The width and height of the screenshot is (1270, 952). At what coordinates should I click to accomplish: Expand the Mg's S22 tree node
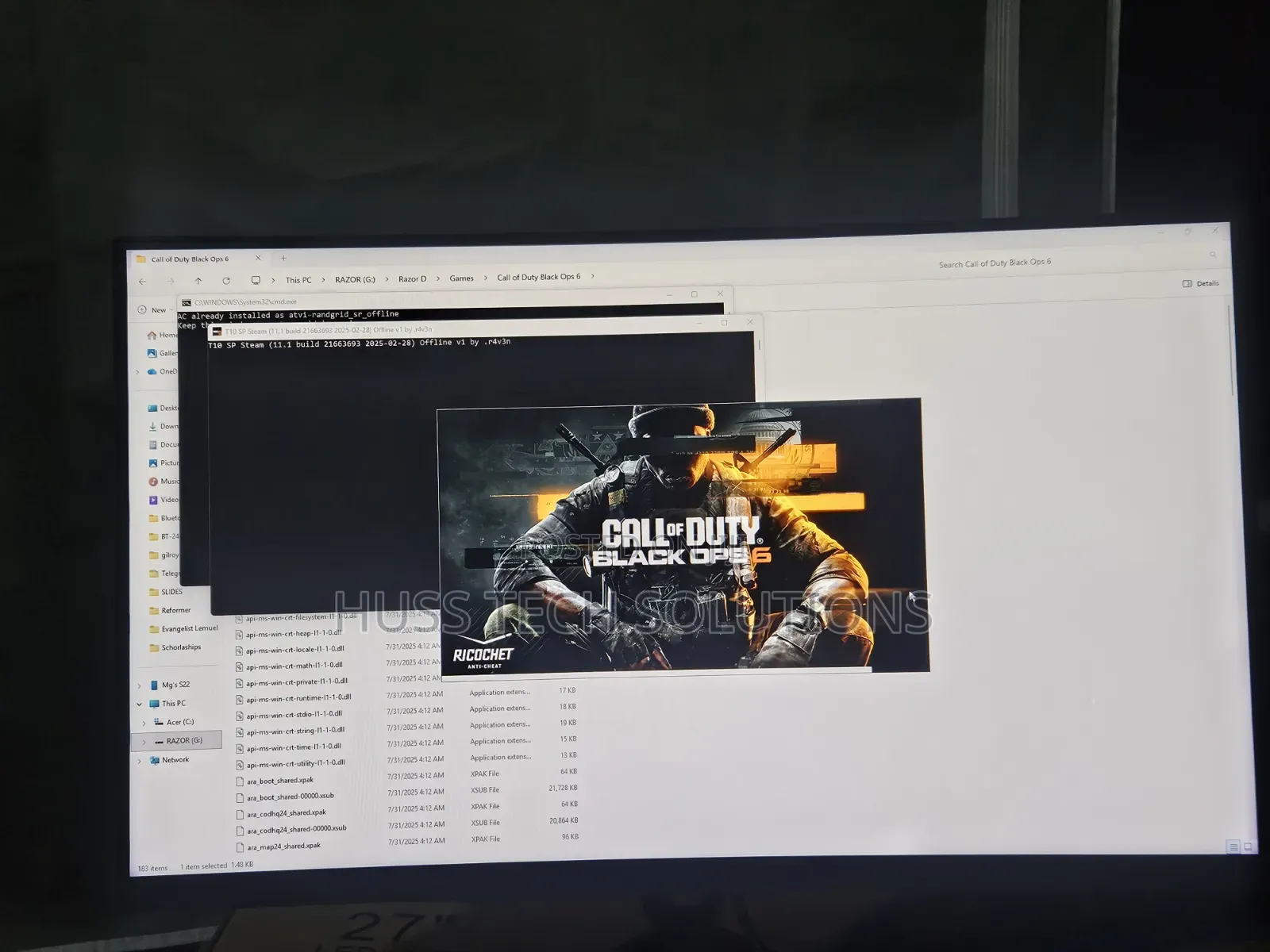point(140,685)
